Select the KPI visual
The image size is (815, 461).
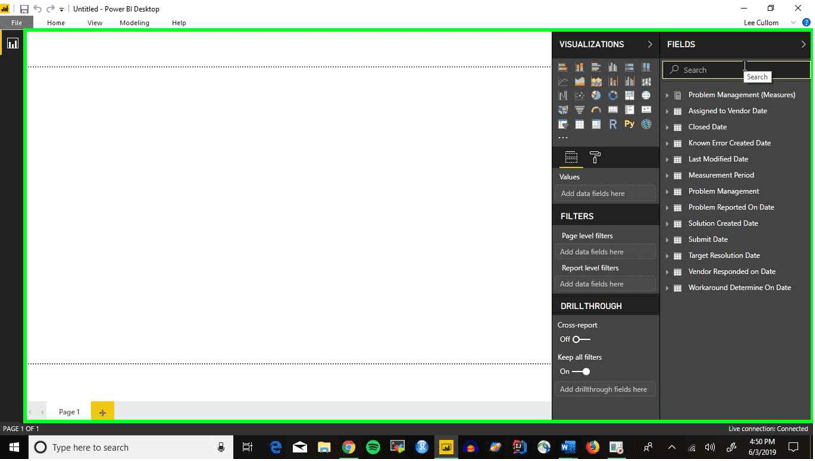click(646, 110)
